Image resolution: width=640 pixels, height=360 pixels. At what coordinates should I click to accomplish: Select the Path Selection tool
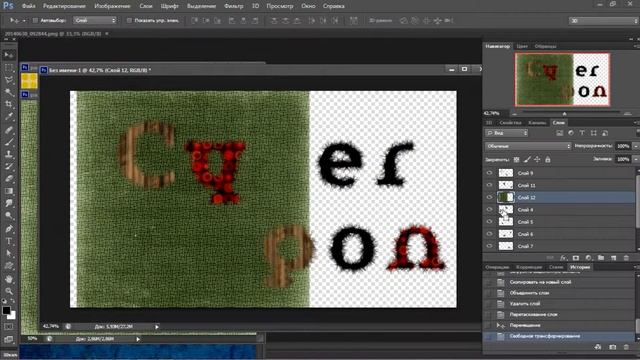coord(9,253)
